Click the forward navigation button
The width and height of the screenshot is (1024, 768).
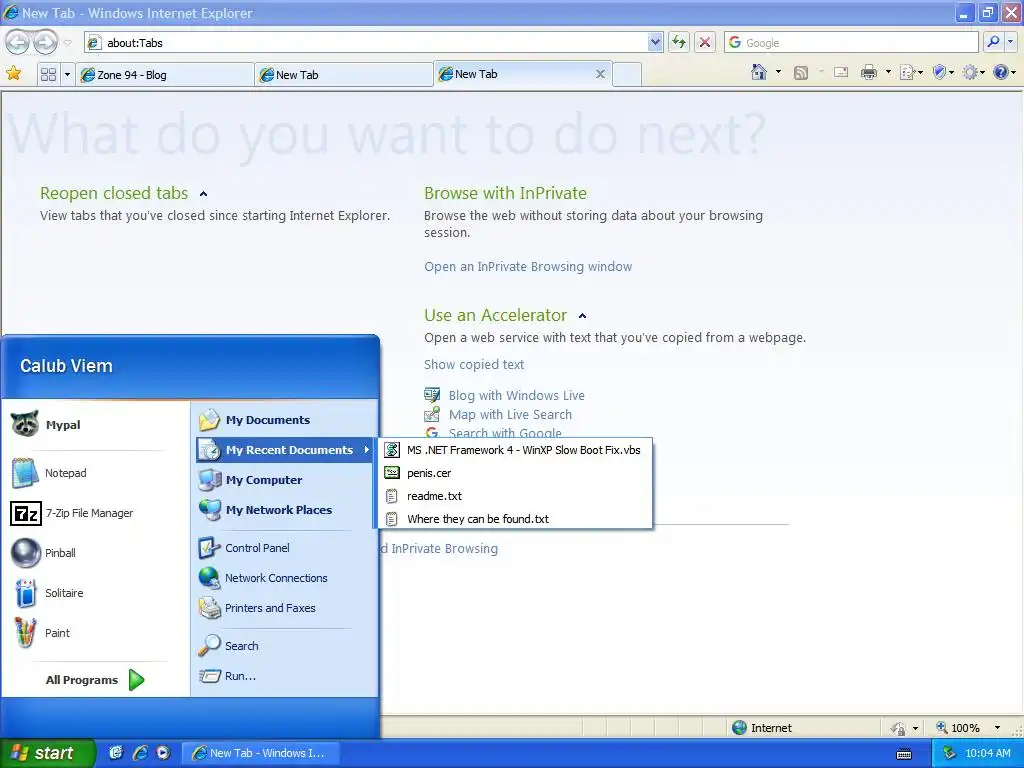point(45,42)
